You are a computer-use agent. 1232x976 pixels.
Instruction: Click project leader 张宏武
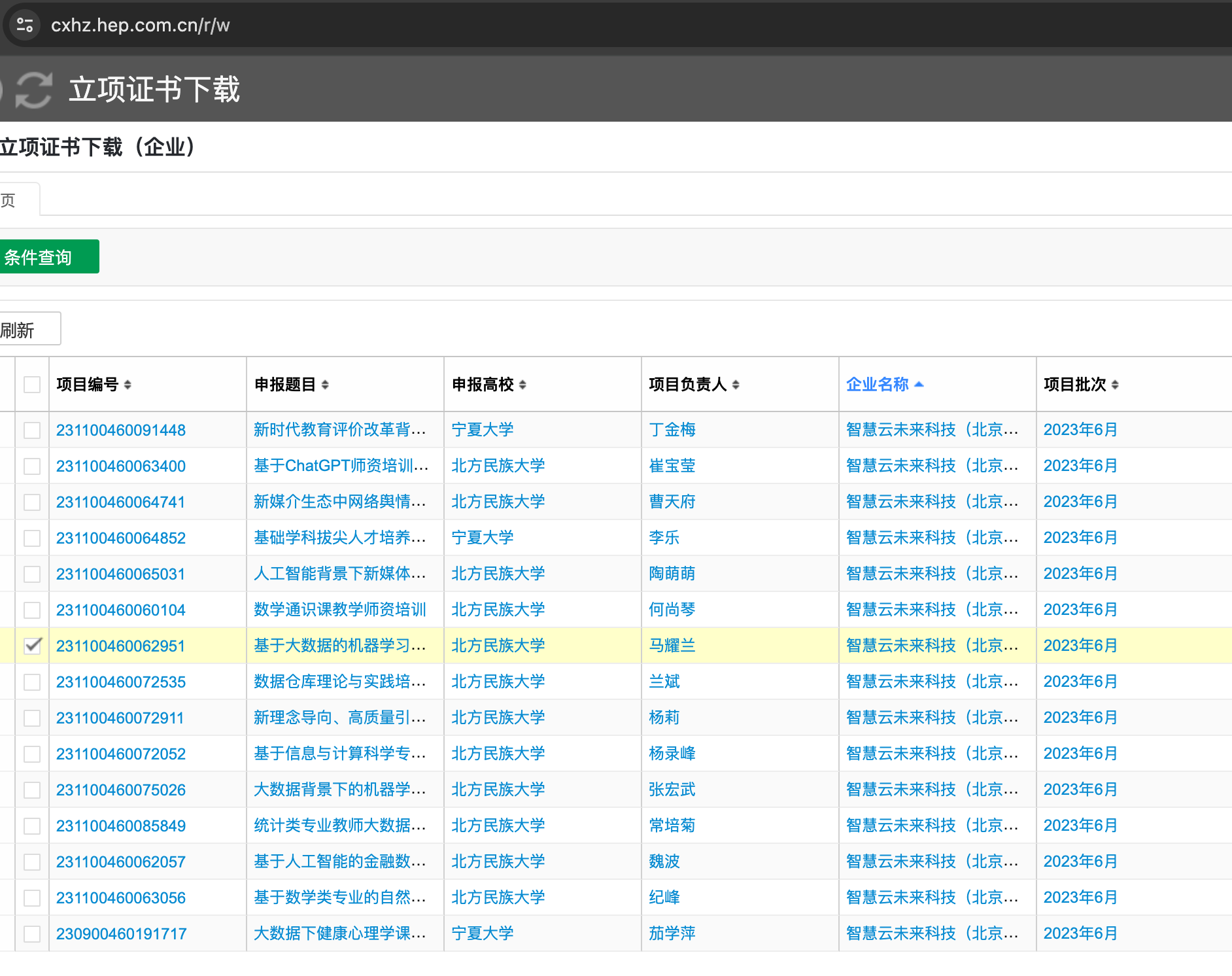point(672,790)
